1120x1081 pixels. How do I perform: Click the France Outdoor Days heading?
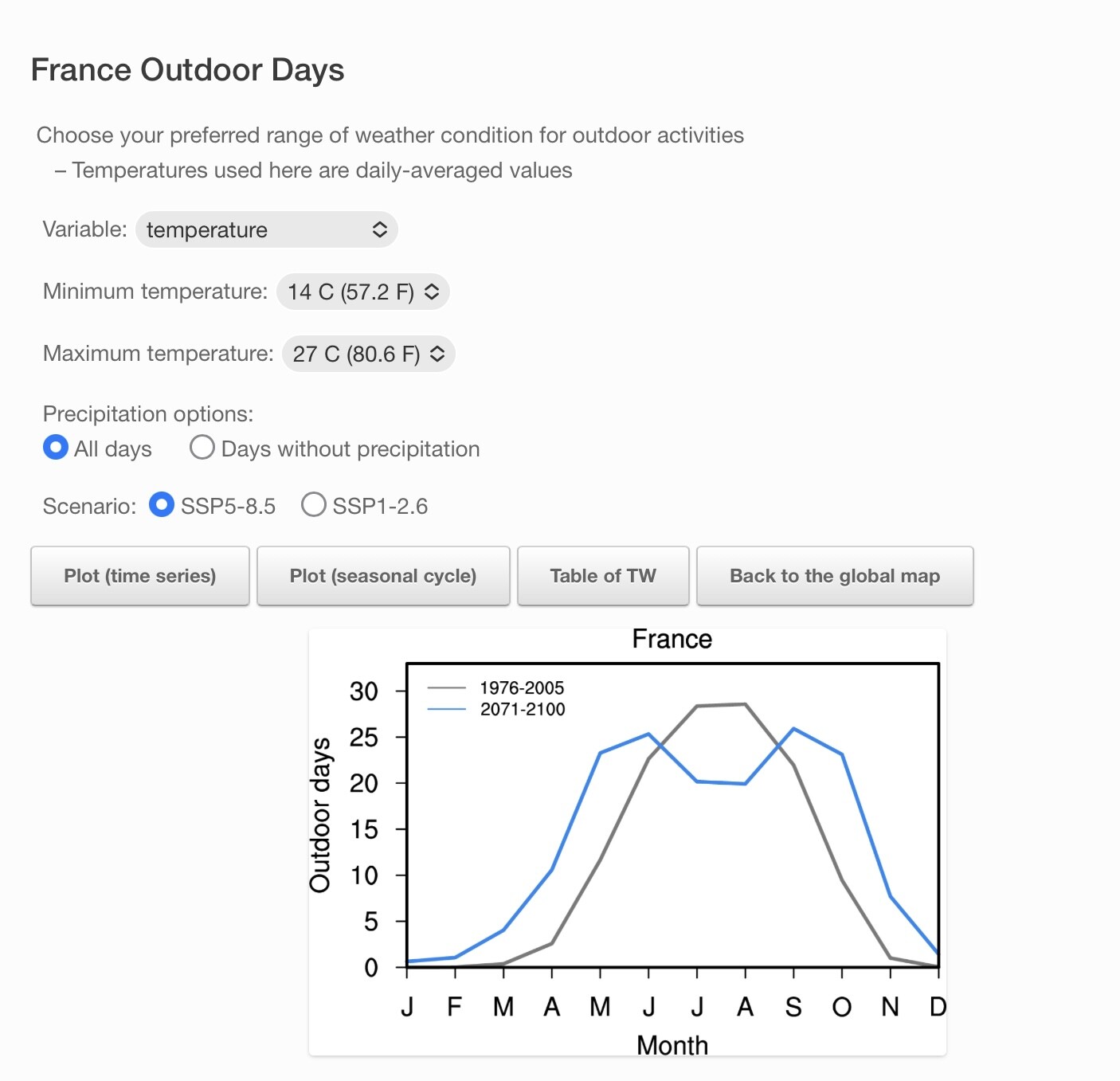[188, 70]
